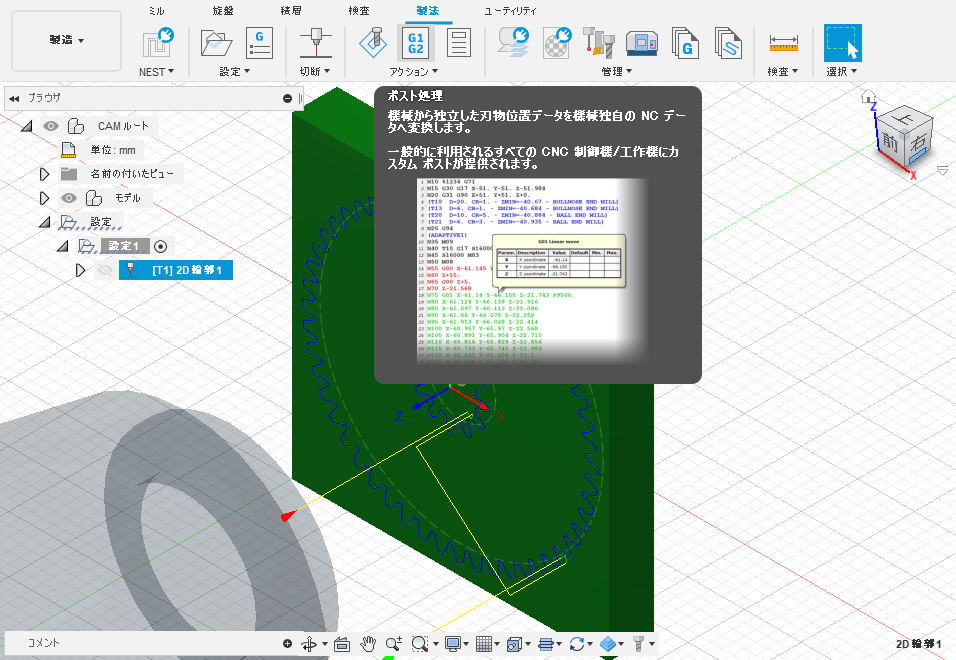Click the orbit navigation icon
Image resolution: width=956 pixels, height=660 pixels.
pos(309,644)
